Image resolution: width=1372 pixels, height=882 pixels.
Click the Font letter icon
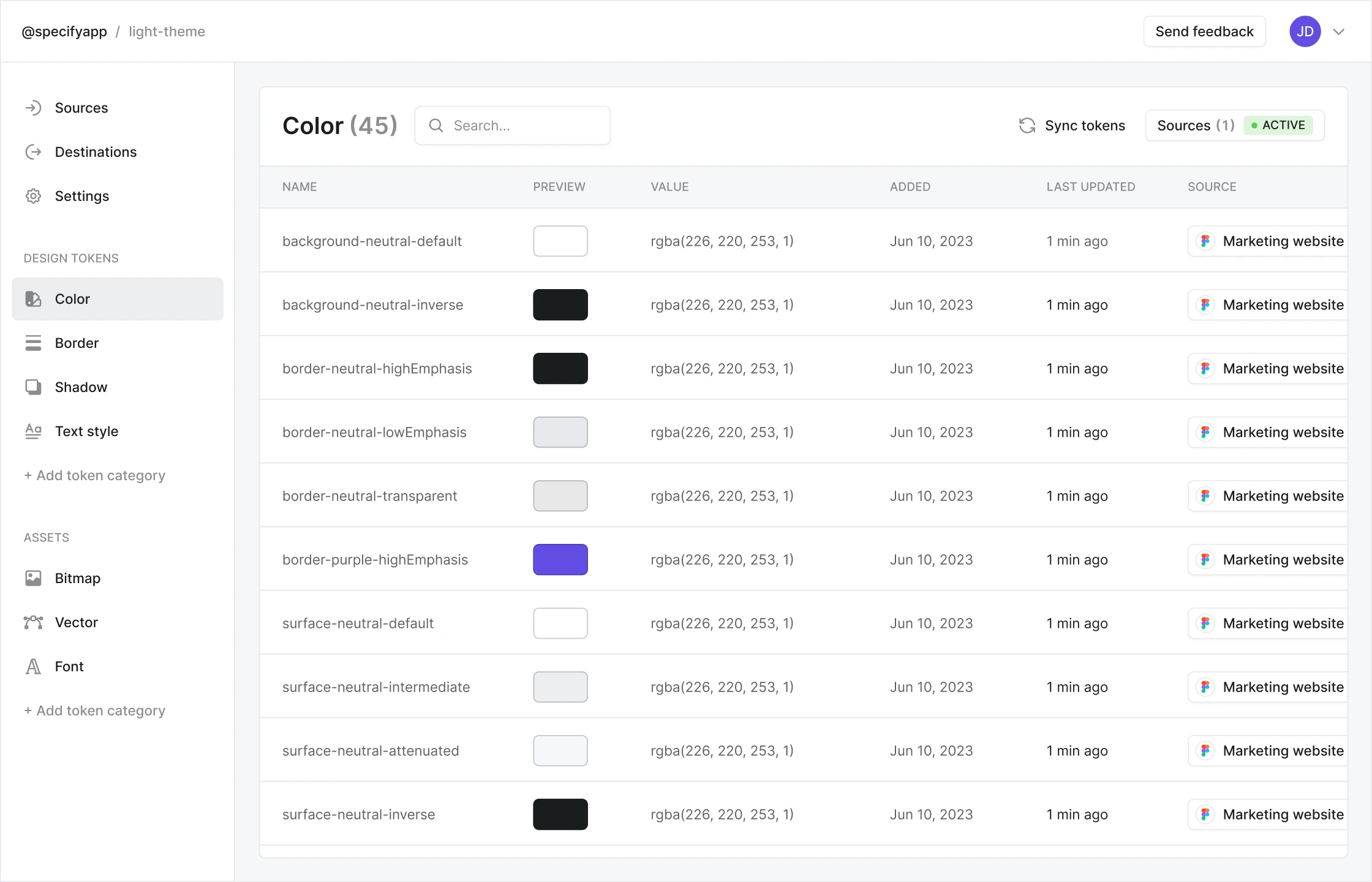click(x=33, y=666)
